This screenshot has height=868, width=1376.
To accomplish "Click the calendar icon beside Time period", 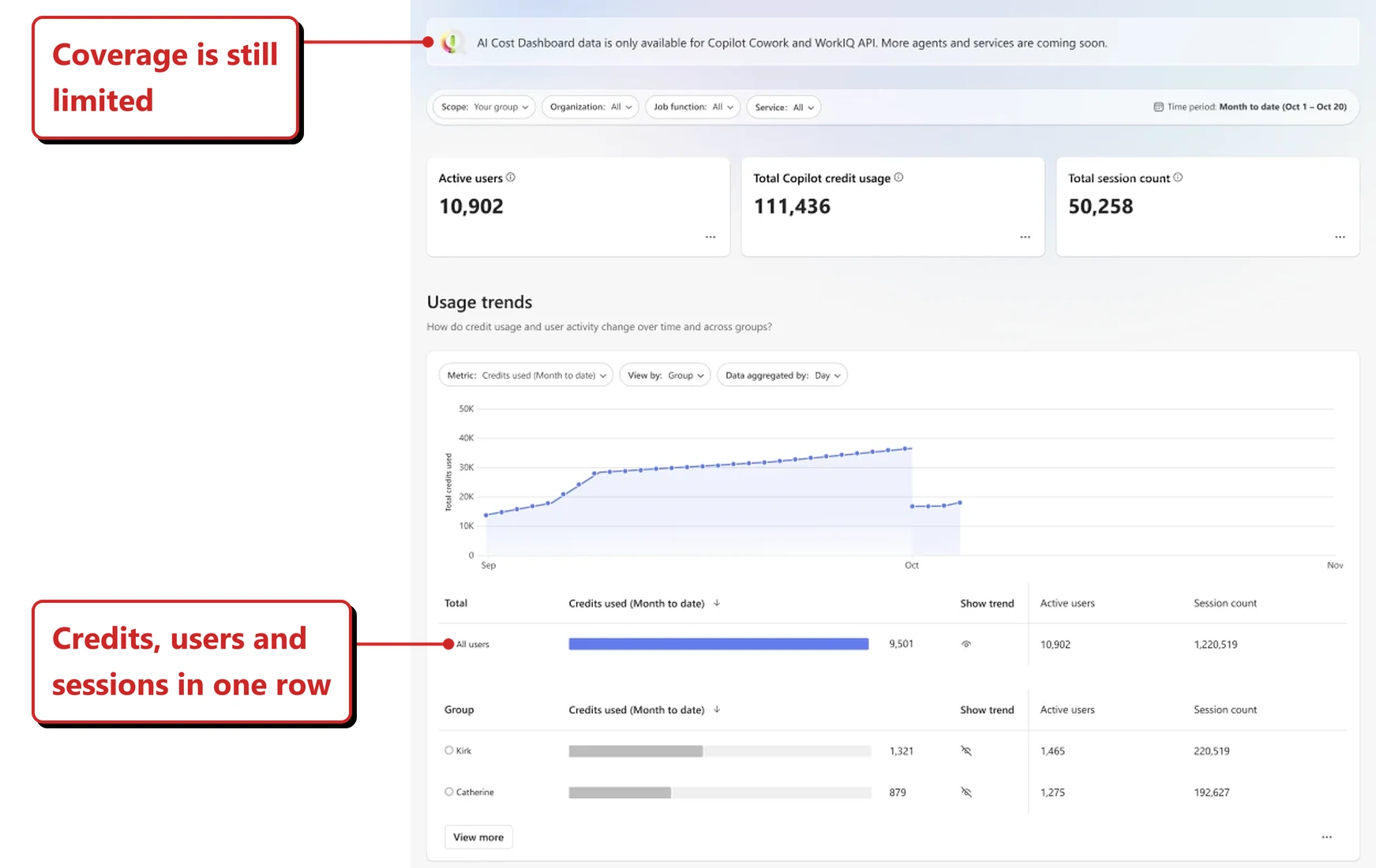I will 1158,107.
